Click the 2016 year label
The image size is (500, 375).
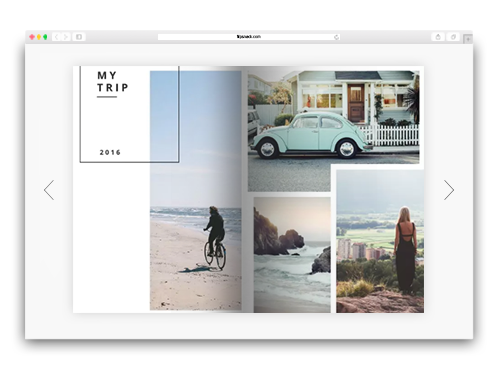point(110,152)
